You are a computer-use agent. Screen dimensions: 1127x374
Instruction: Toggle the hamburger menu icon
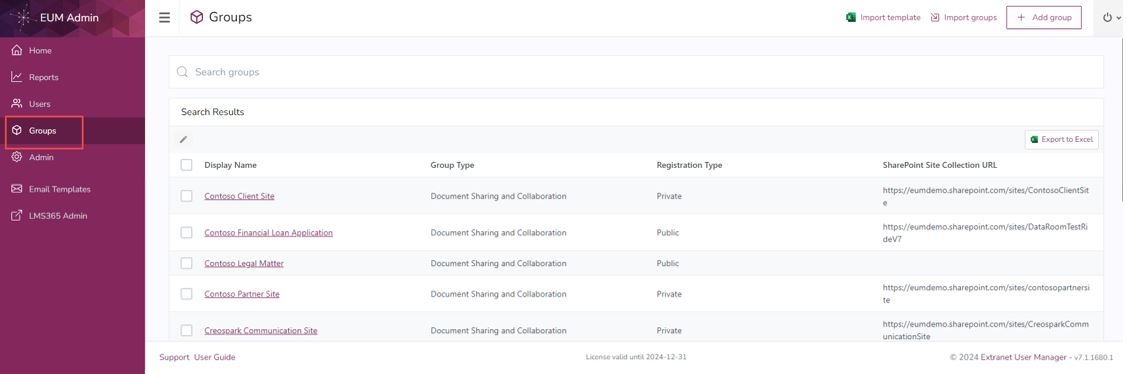165,17
